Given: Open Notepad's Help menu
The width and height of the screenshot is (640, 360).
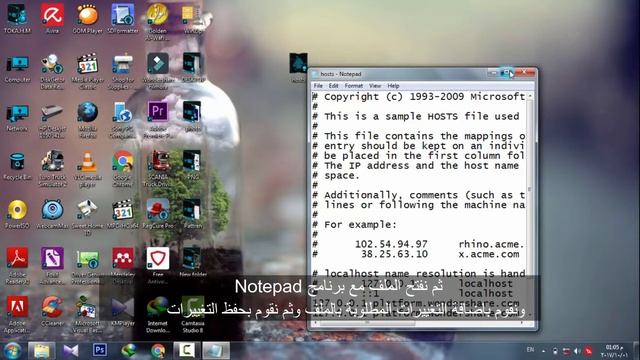Looking at the screenshot, I should 393,86.
